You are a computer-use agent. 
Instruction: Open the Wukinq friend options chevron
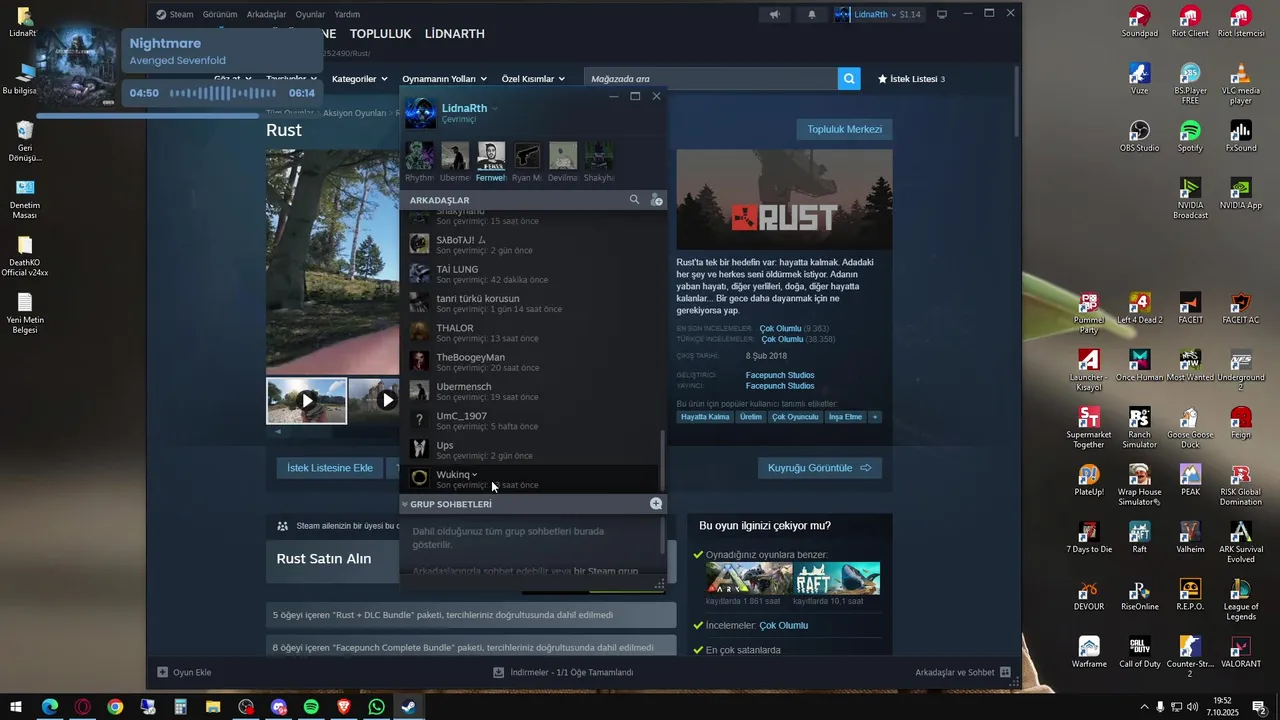click(x=474, y=475)
